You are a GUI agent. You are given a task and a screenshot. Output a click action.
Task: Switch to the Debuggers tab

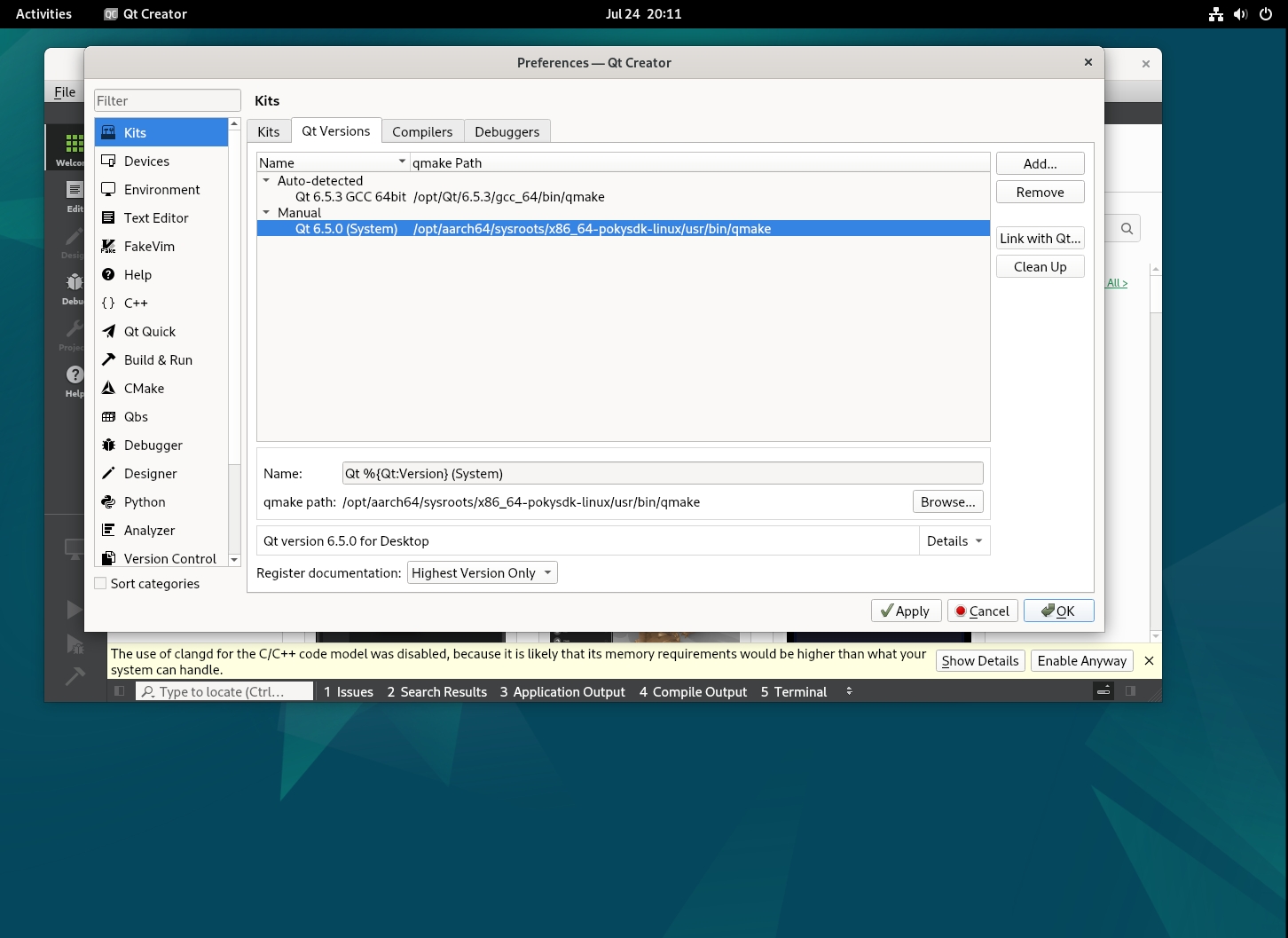tap(507, 131)
